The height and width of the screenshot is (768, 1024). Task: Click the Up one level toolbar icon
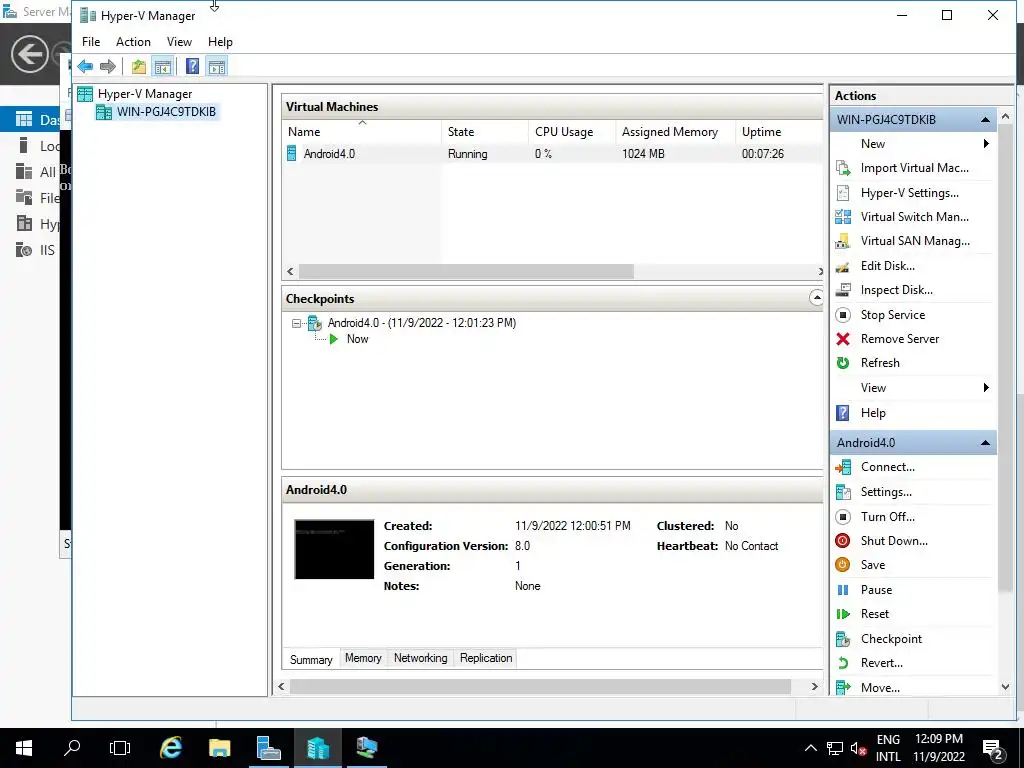138,66
